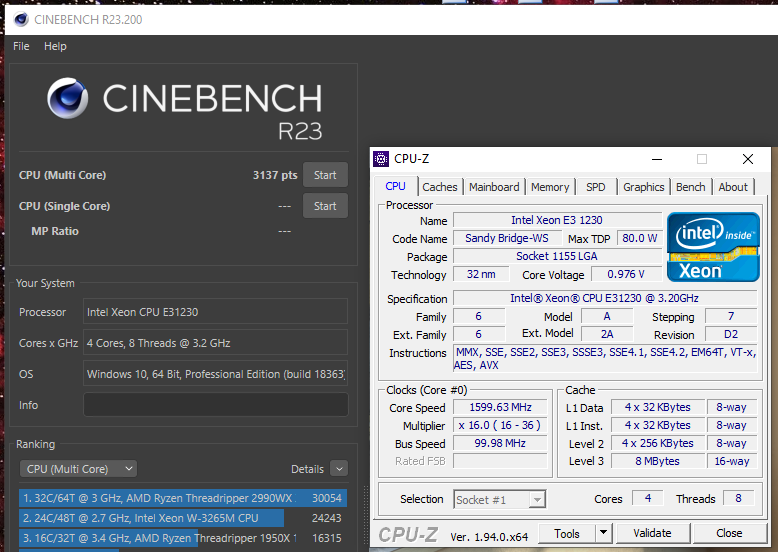Start the CPU (Single Core) benchmark
The width and height of the screenshot is (778, 552).
tap(325, 206)
